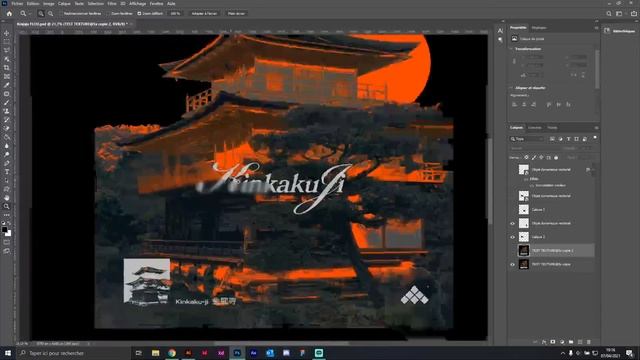Select the Hand tool
Viewport: 640px width, 360px height.
[x=7, y=198]
